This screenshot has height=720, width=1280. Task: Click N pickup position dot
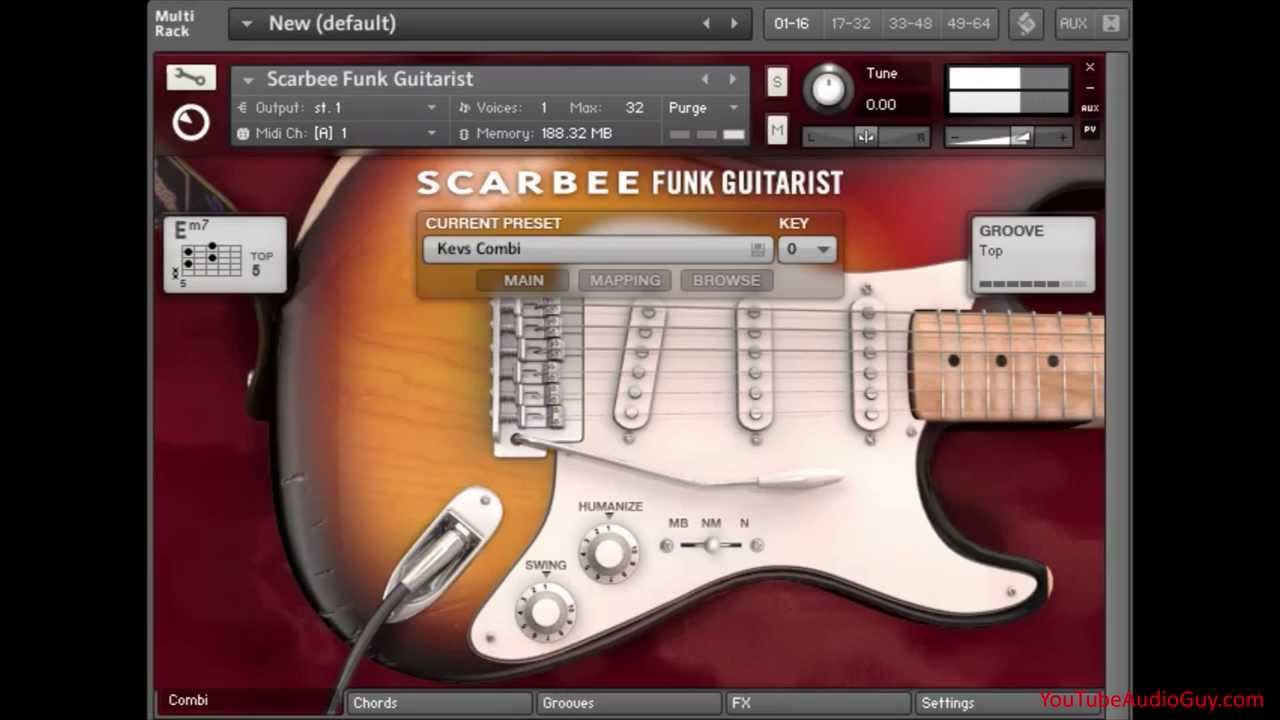click(x=757, y=545)
